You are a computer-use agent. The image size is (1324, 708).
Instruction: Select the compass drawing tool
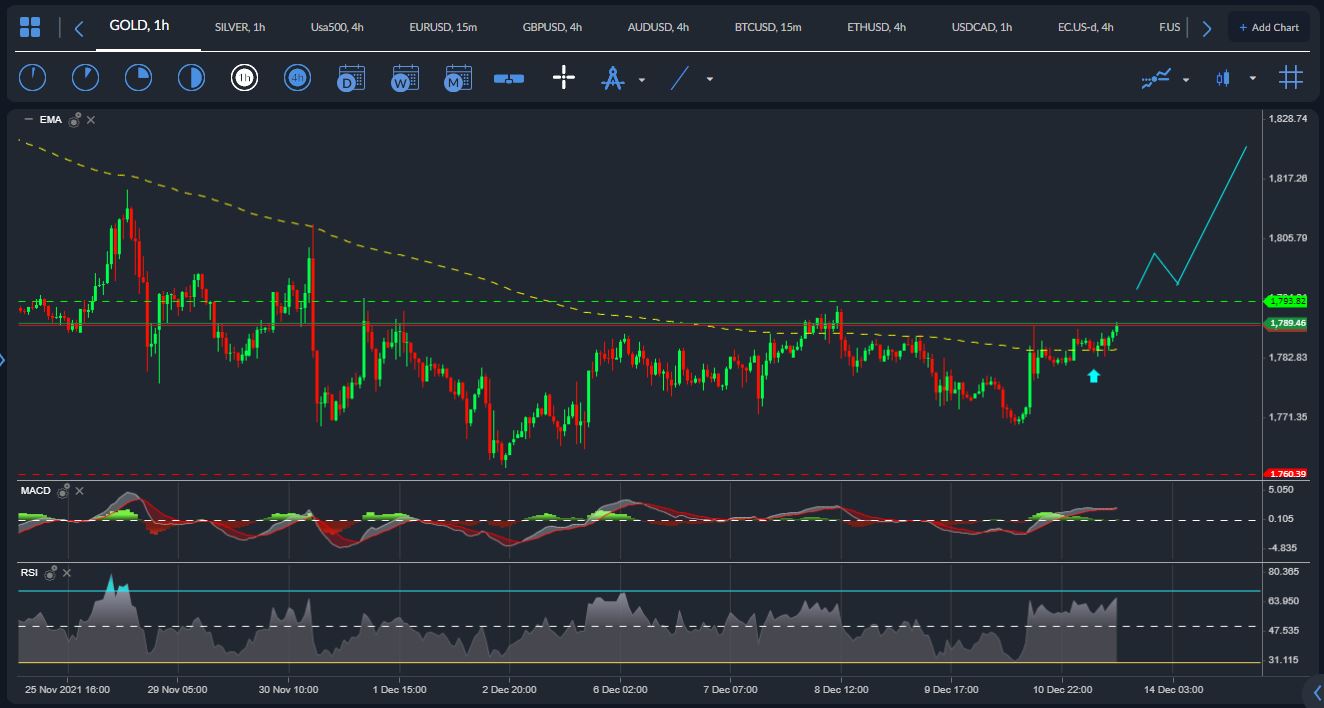[613, 77]
